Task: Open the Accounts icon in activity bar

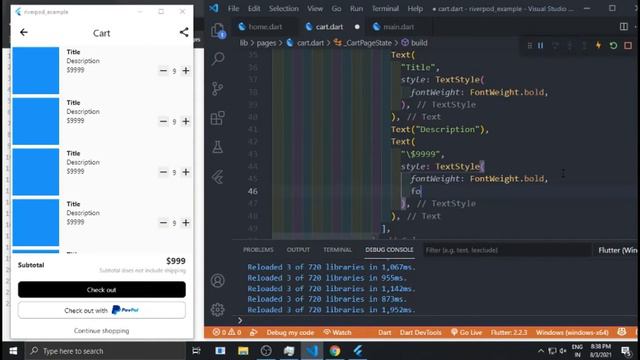Action: click(218, 280)
